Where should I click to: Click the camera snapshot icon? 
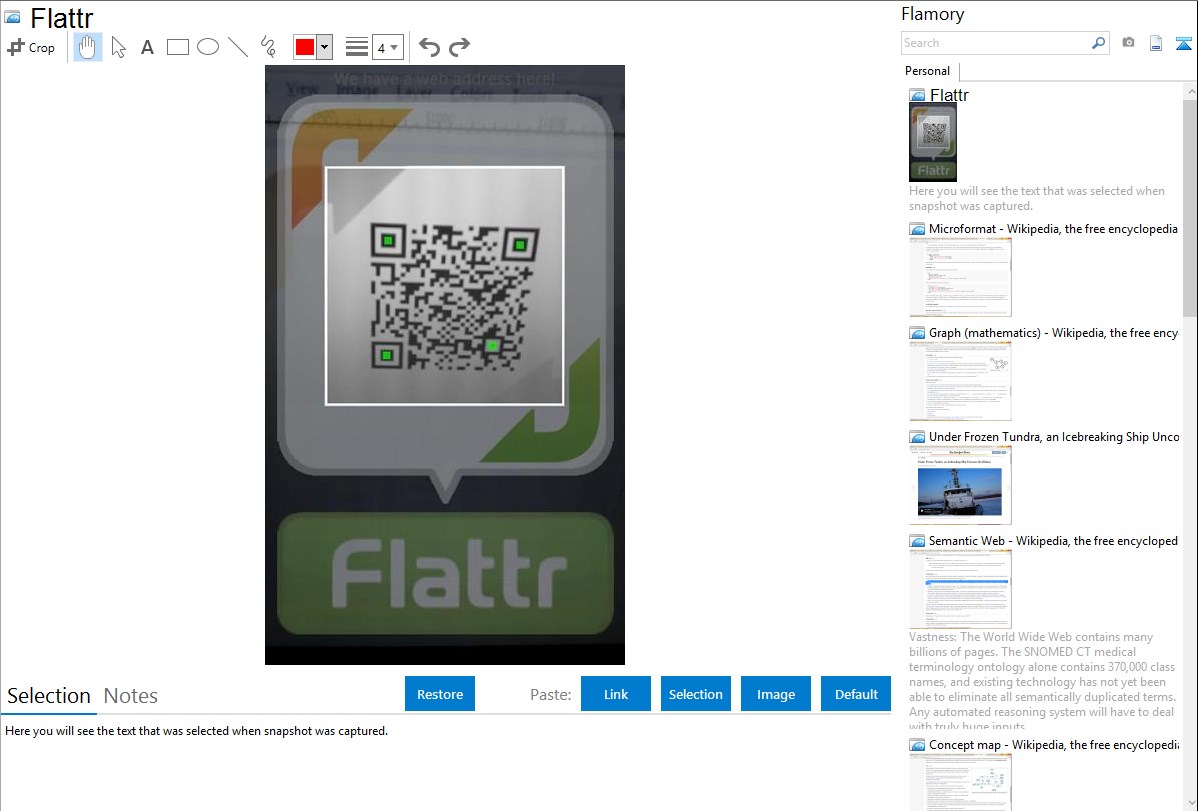1128,43
